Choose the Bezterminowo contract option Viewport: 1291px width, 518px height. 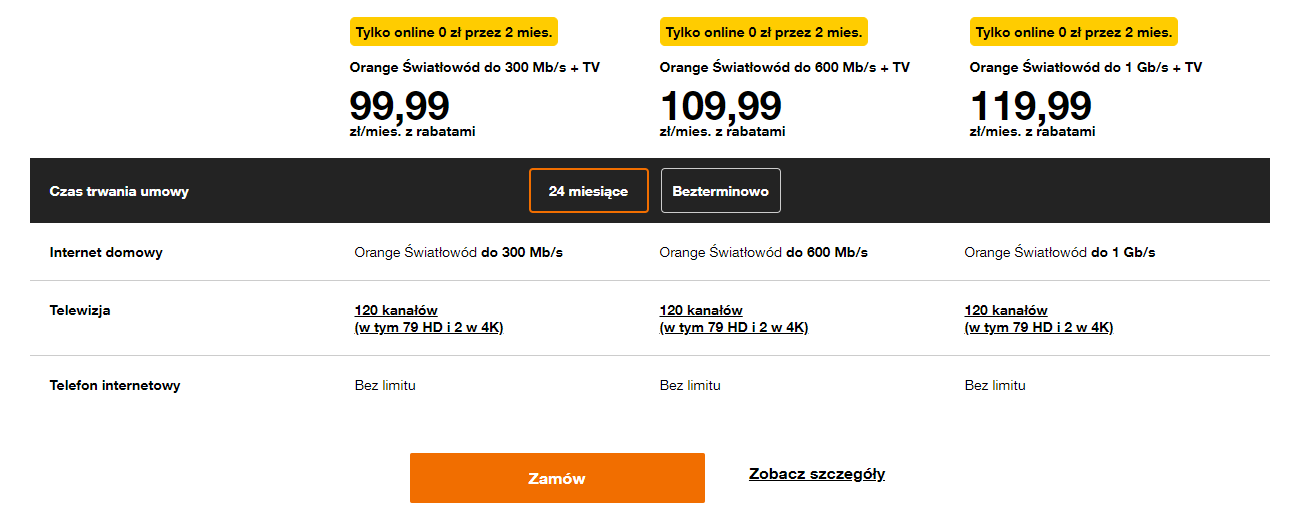(720, 191)
